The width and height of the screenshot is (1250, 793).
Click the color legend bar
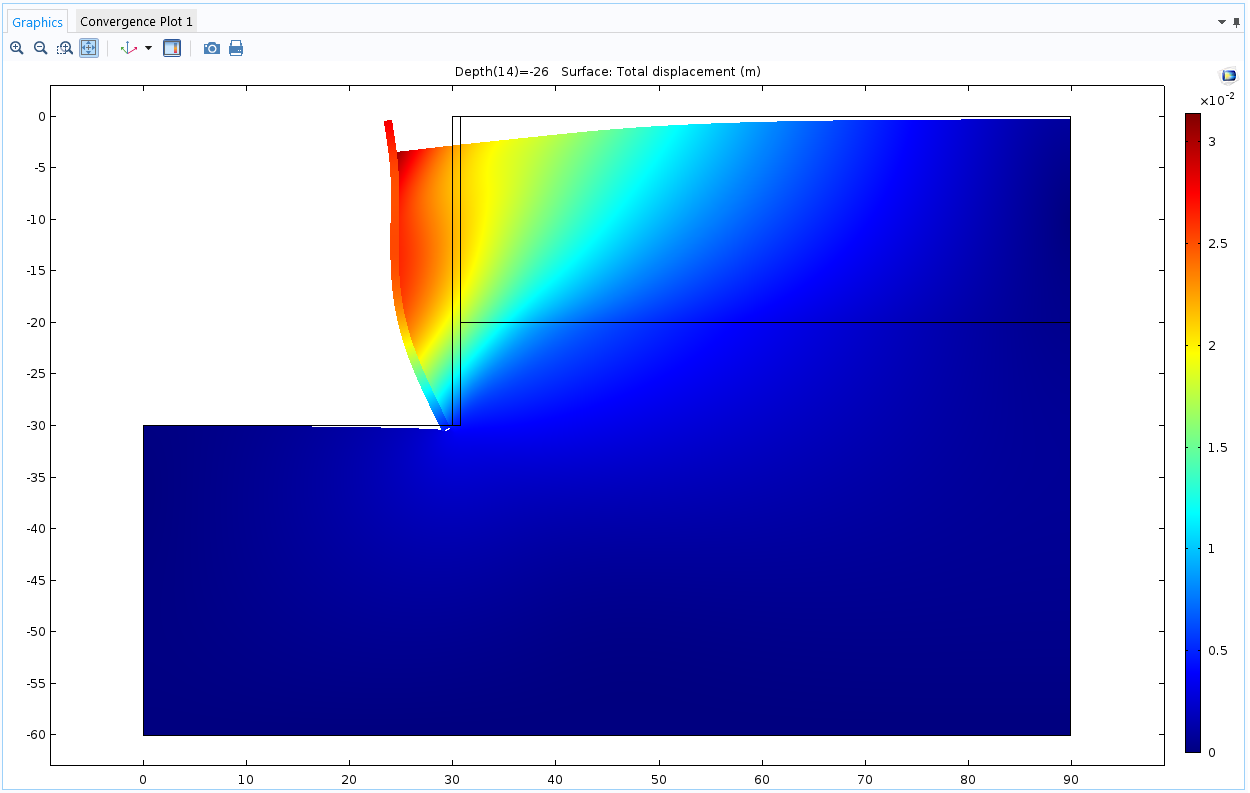(x=1193, y=432)
